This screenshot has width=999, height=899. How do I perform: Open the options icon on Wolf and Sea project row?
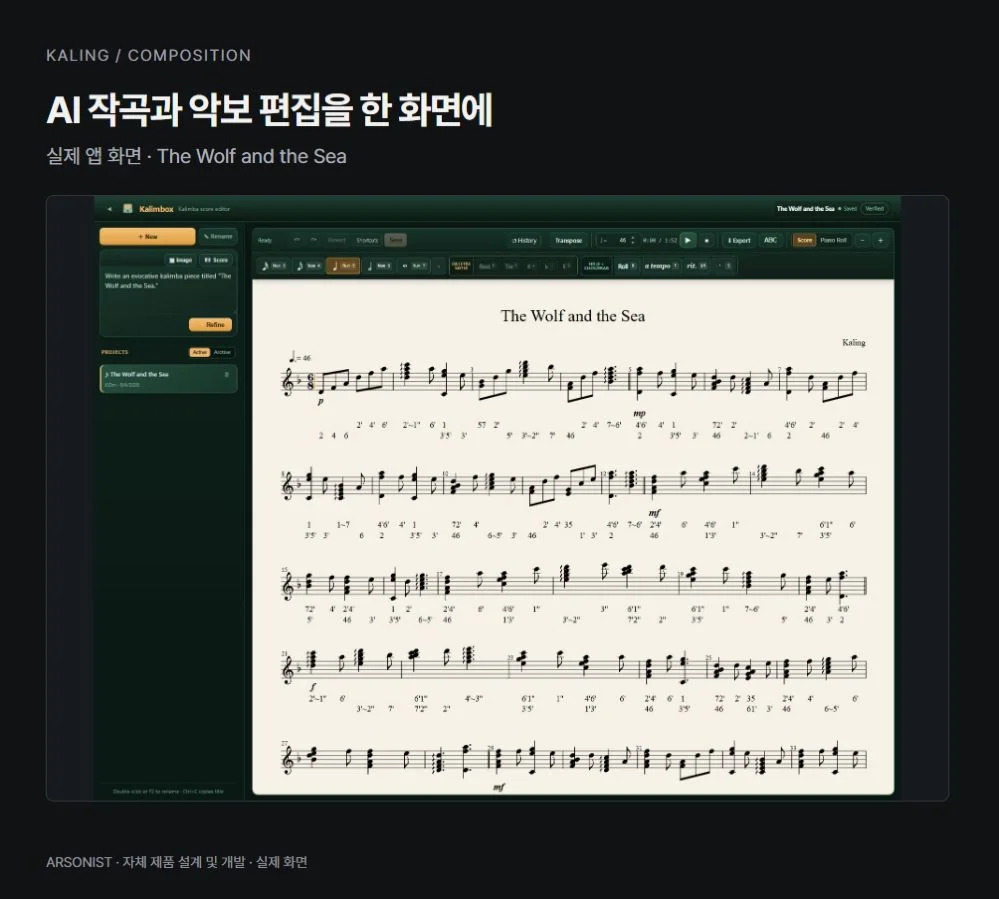click(x=227, y=375)
